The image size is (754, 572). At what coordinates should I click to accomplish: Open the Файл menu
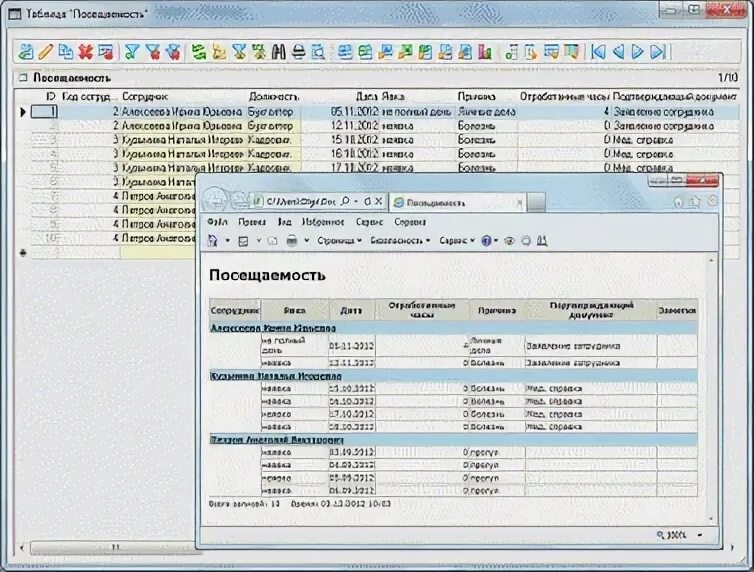217,222
